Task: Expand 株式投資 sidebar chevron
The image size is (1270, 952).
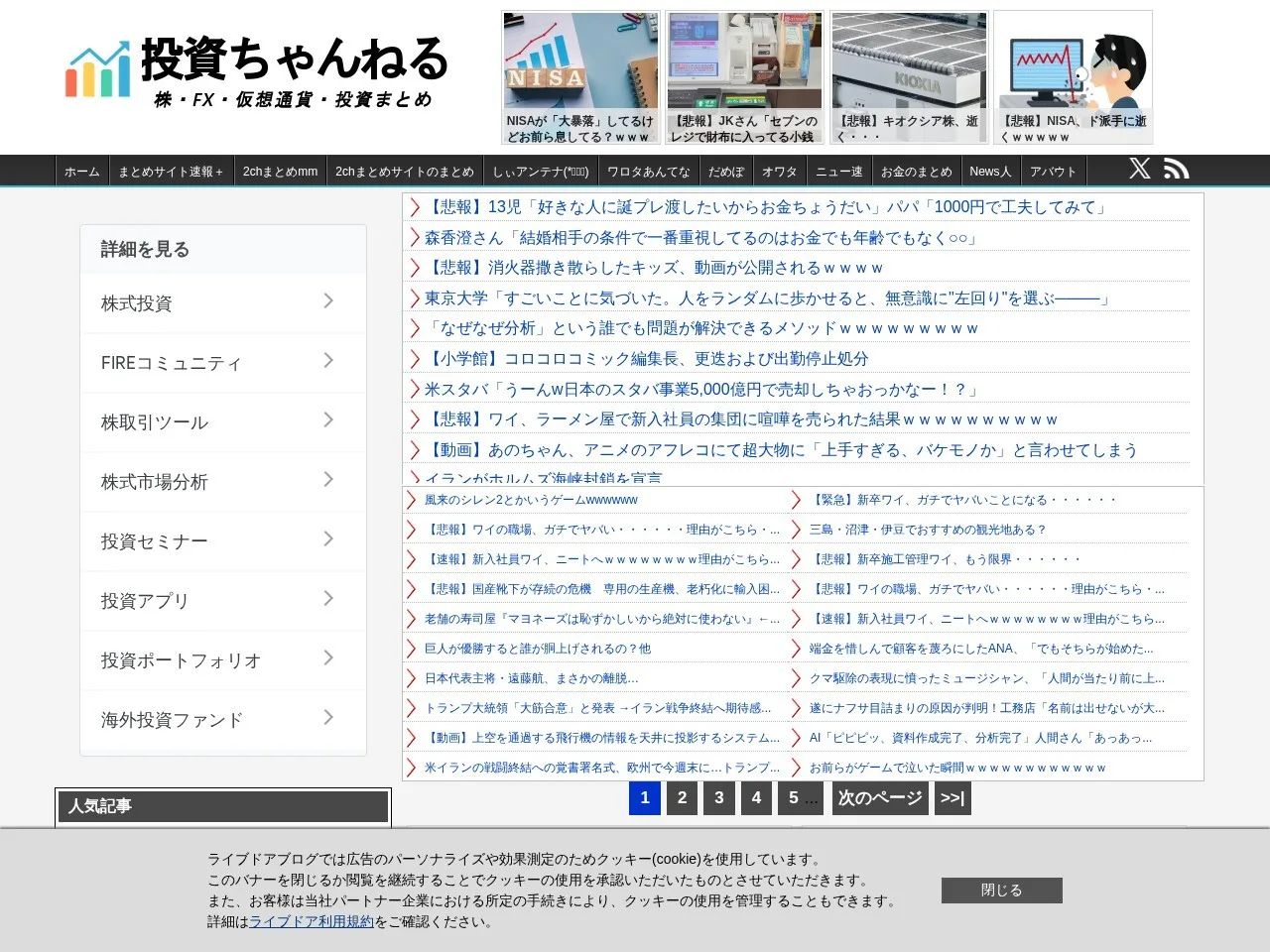Action: click(x=328, y=300)
